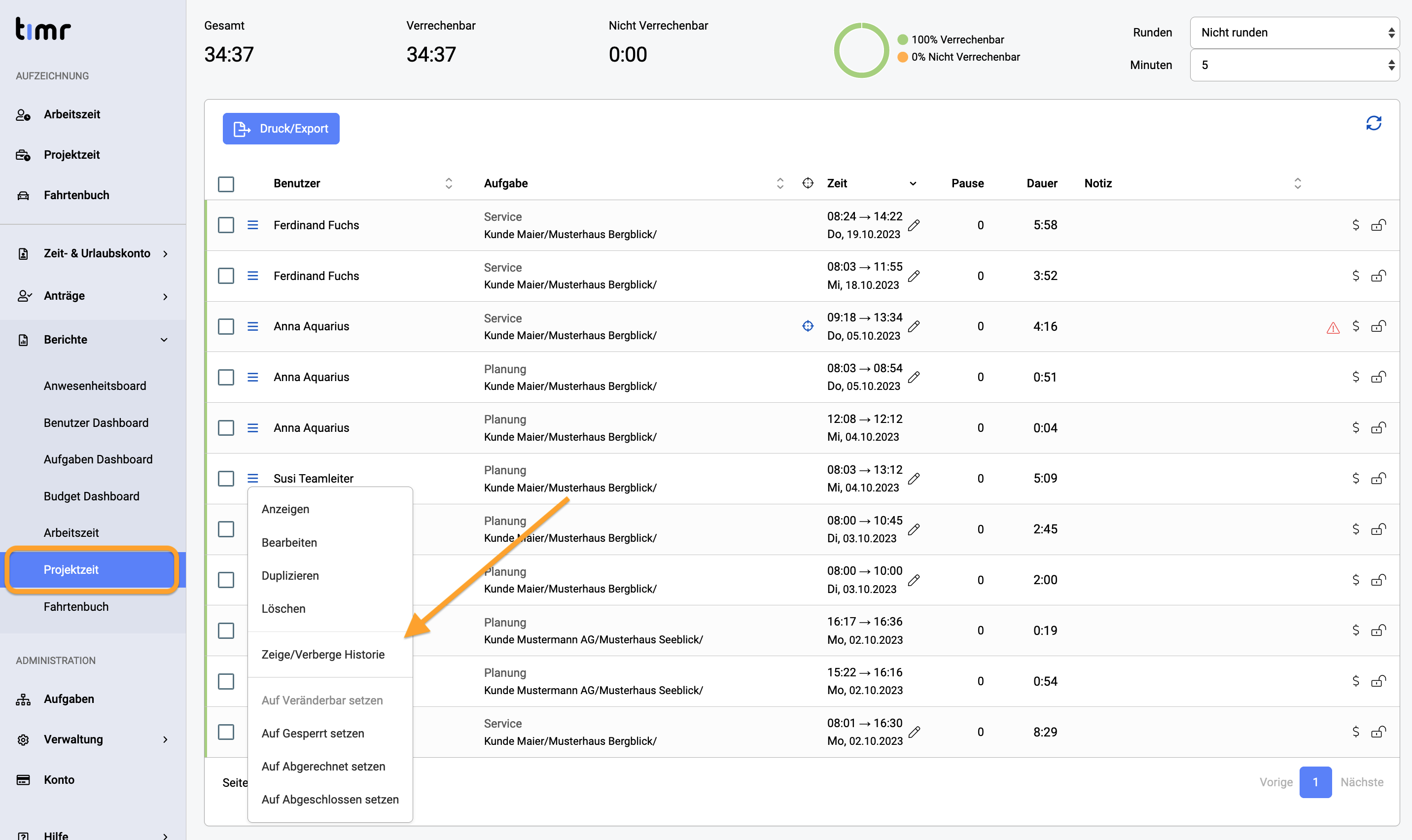This screenshot has width=1412, height=840.
Task: Select Auf Abgeschlossen setzen
Action: coord(330,799)
